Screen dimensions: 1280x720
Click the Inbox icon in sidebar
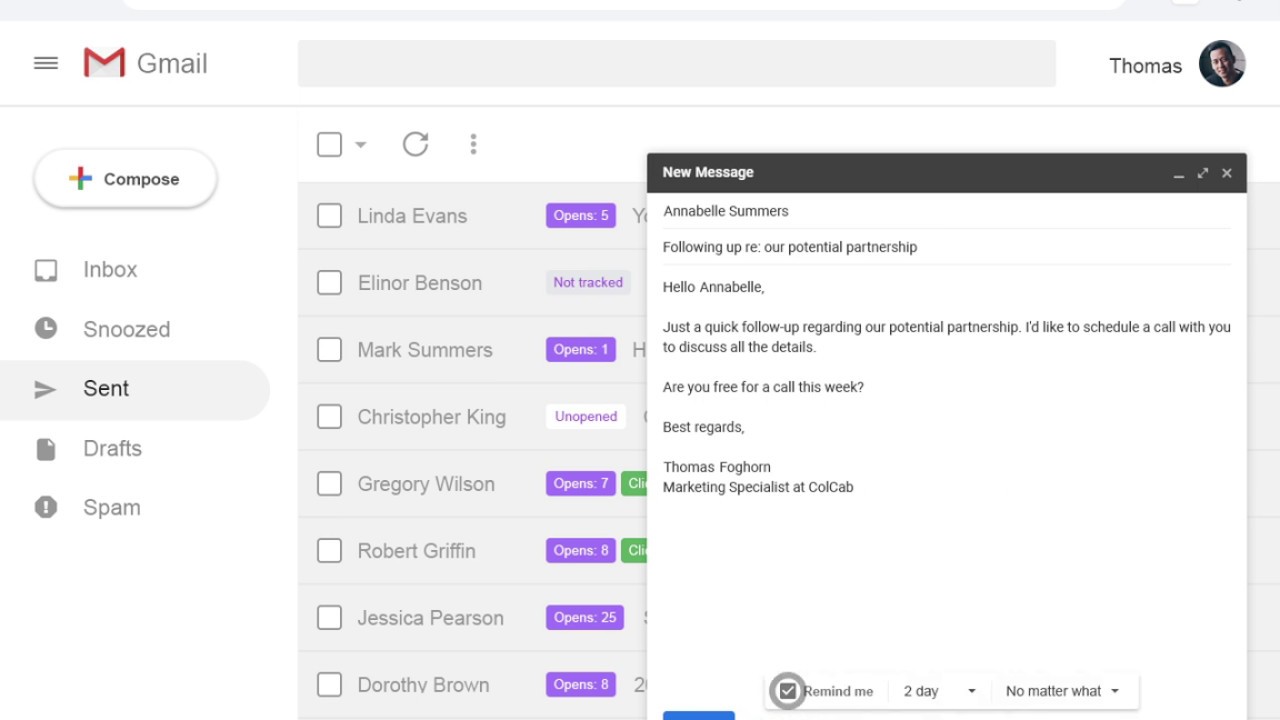46,270
